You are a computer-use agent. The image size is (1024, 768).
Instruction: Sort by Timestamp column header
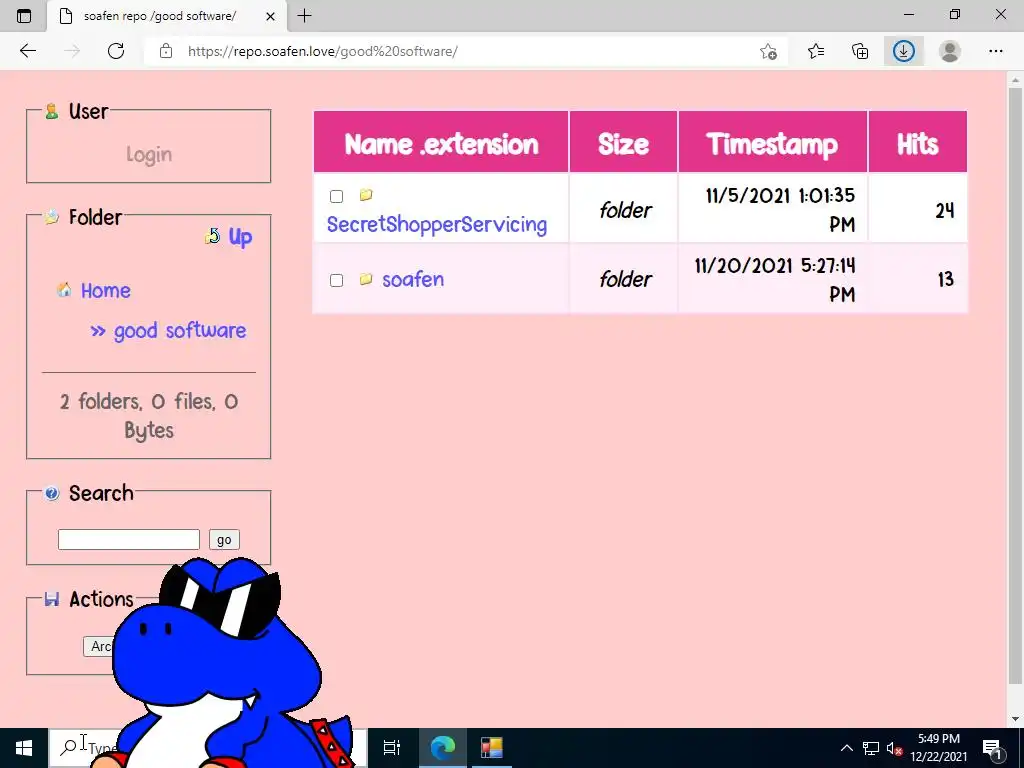tap(773, 144)
